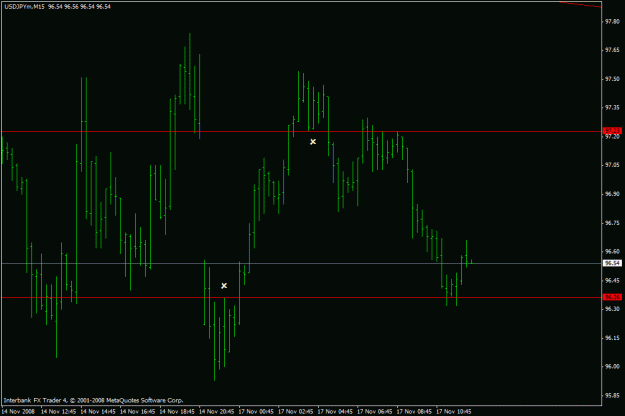This screenshot has width=625, height=416.
Task: Click the 14 Nov 18:45 time label
Action: point(177,411)
